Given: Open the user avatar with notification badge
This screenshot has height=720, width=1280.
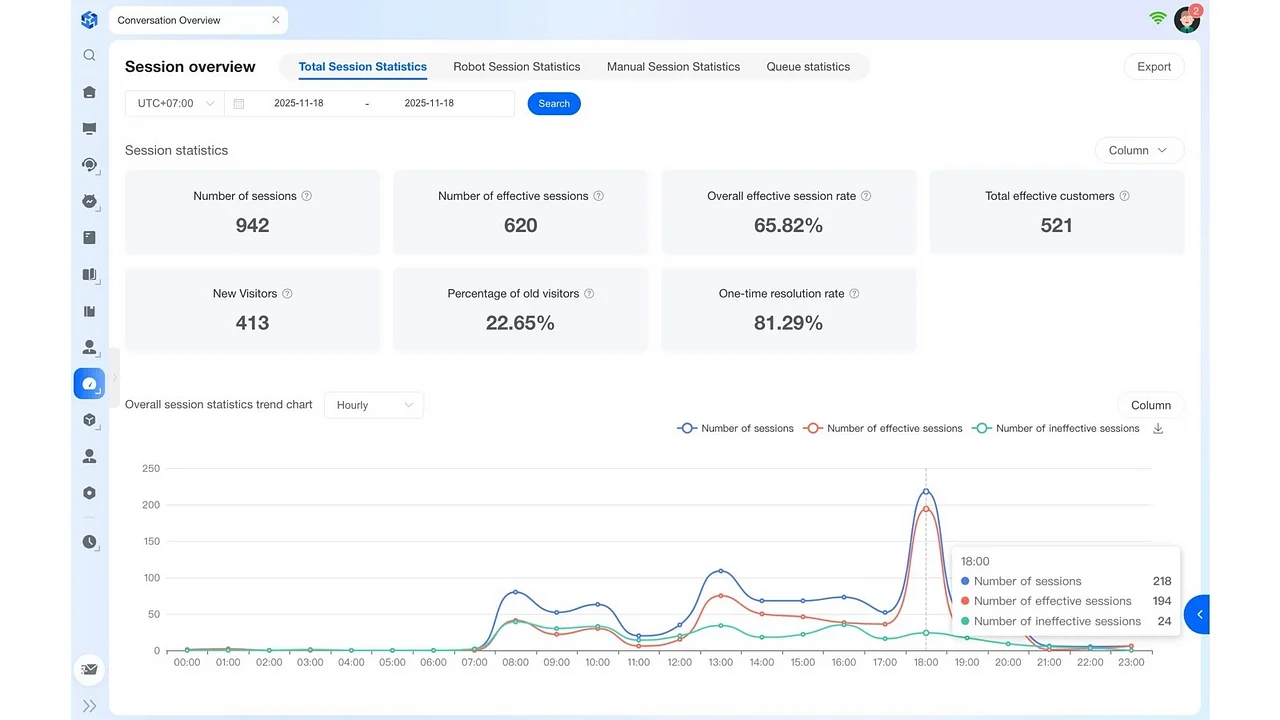Looking at the screenshot, I should [x=1187, y=19].
